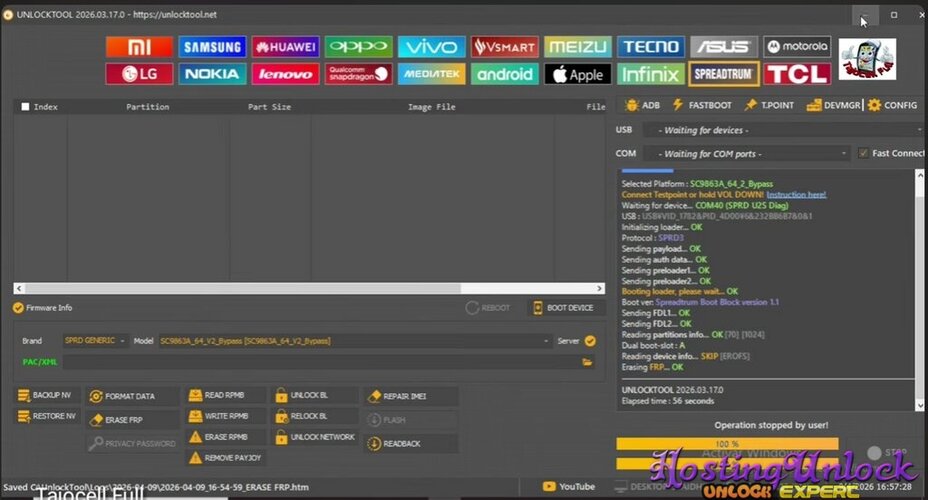Screen dimensions: 928x500
Task: Open the CONFIG settings tab
Action: 892,105
